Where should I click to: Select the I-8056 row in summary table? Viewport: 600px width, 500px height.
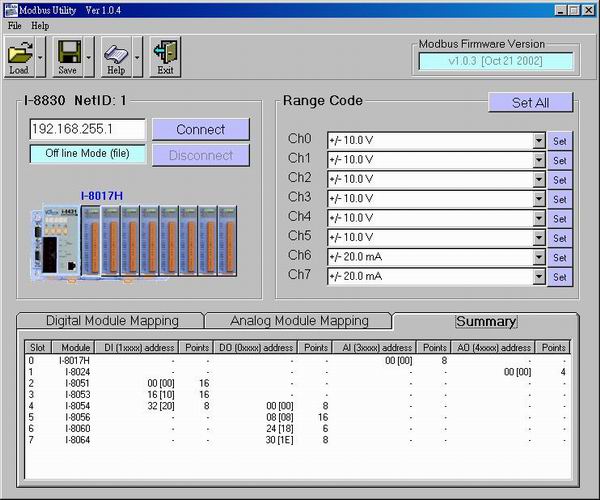pos(297,417)
